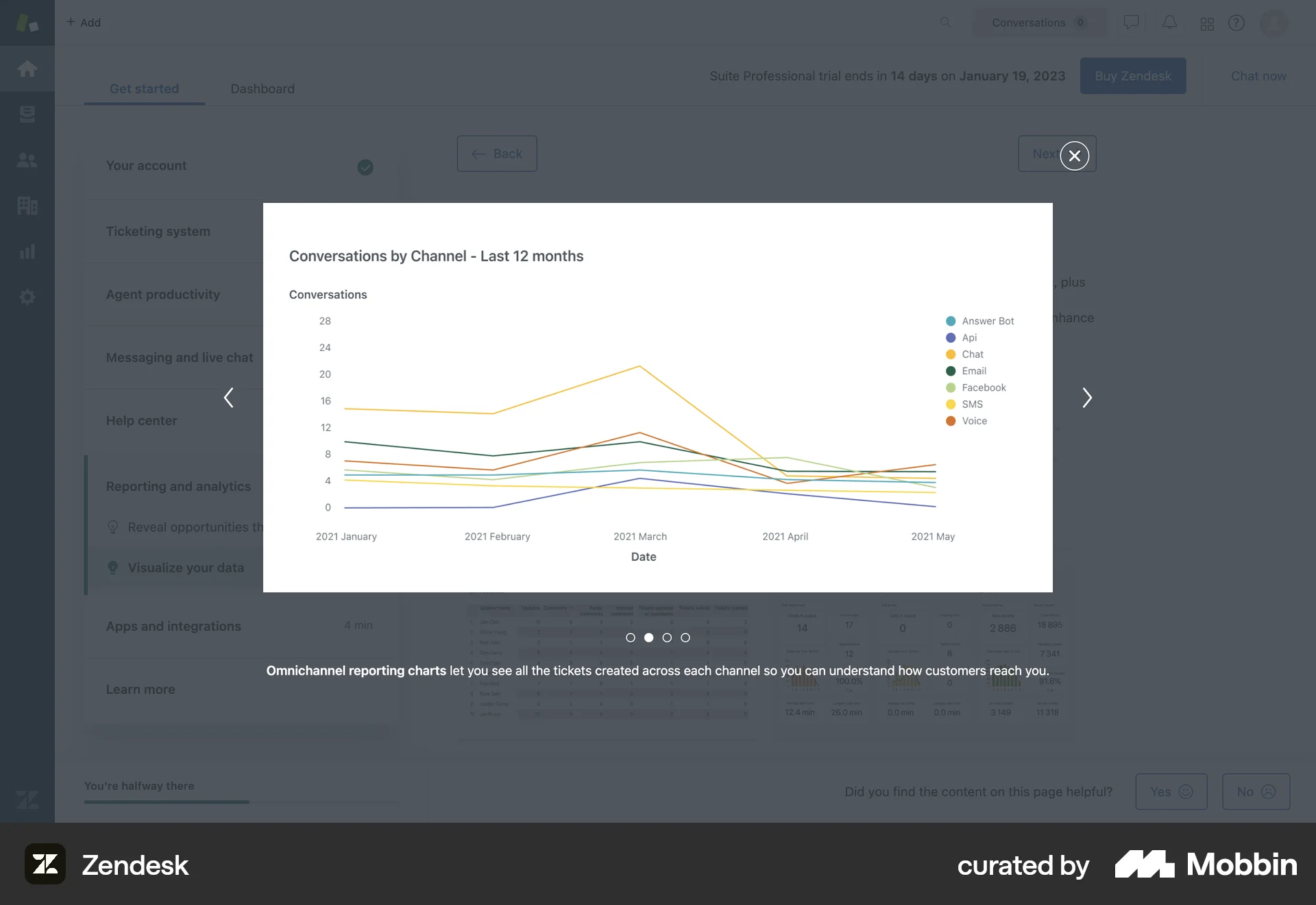Image resolution: width=1316 pixels, height=905 pixels.
Task: Select the Get started tab
Action: 144,88
